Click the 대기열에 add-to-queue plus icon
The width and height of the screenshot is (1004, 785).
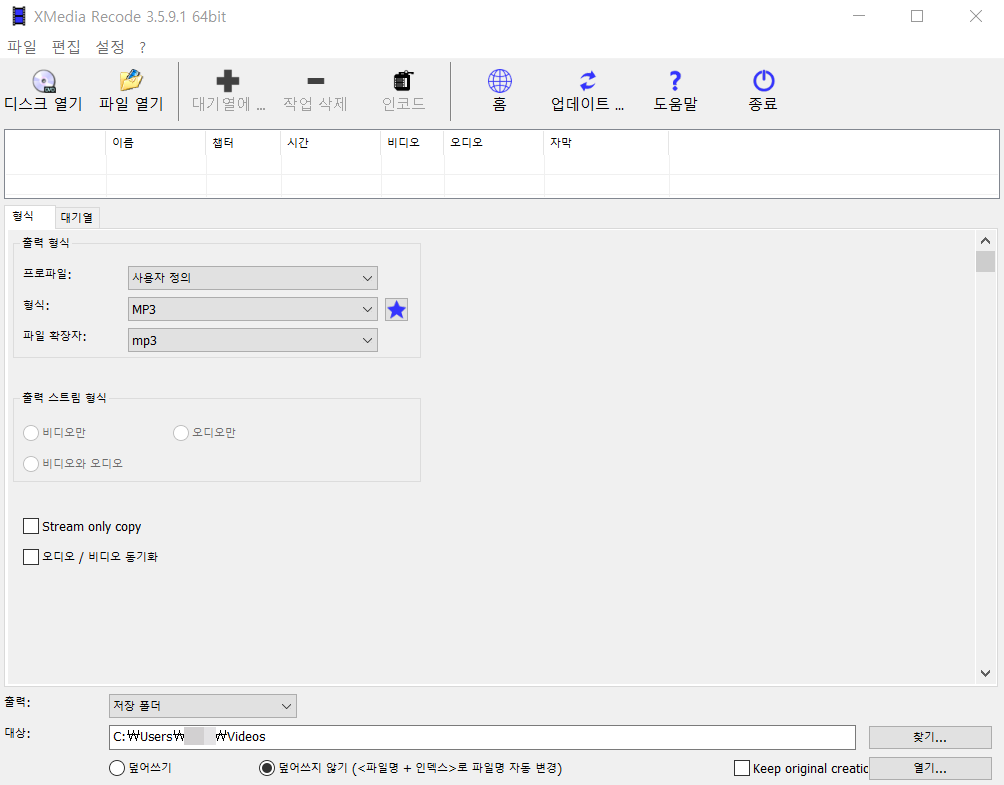227,81
